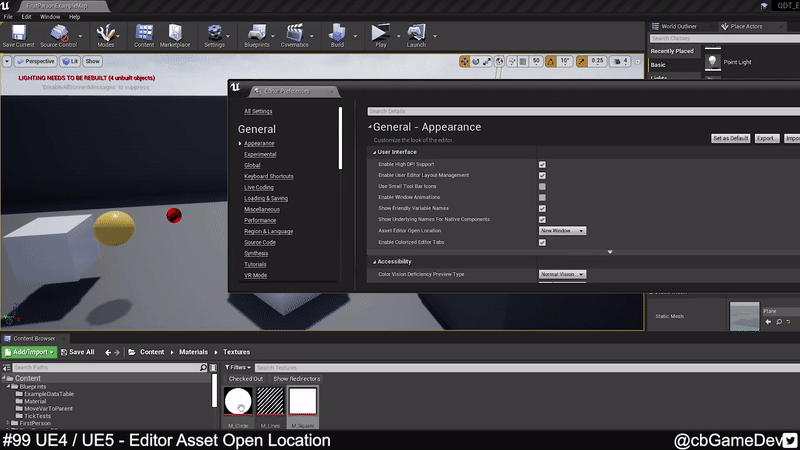The width and height of the screenshot is (800, 450).
Task: Enable the Enable Window Animations checkbox
Action: (x=542, y=197)
